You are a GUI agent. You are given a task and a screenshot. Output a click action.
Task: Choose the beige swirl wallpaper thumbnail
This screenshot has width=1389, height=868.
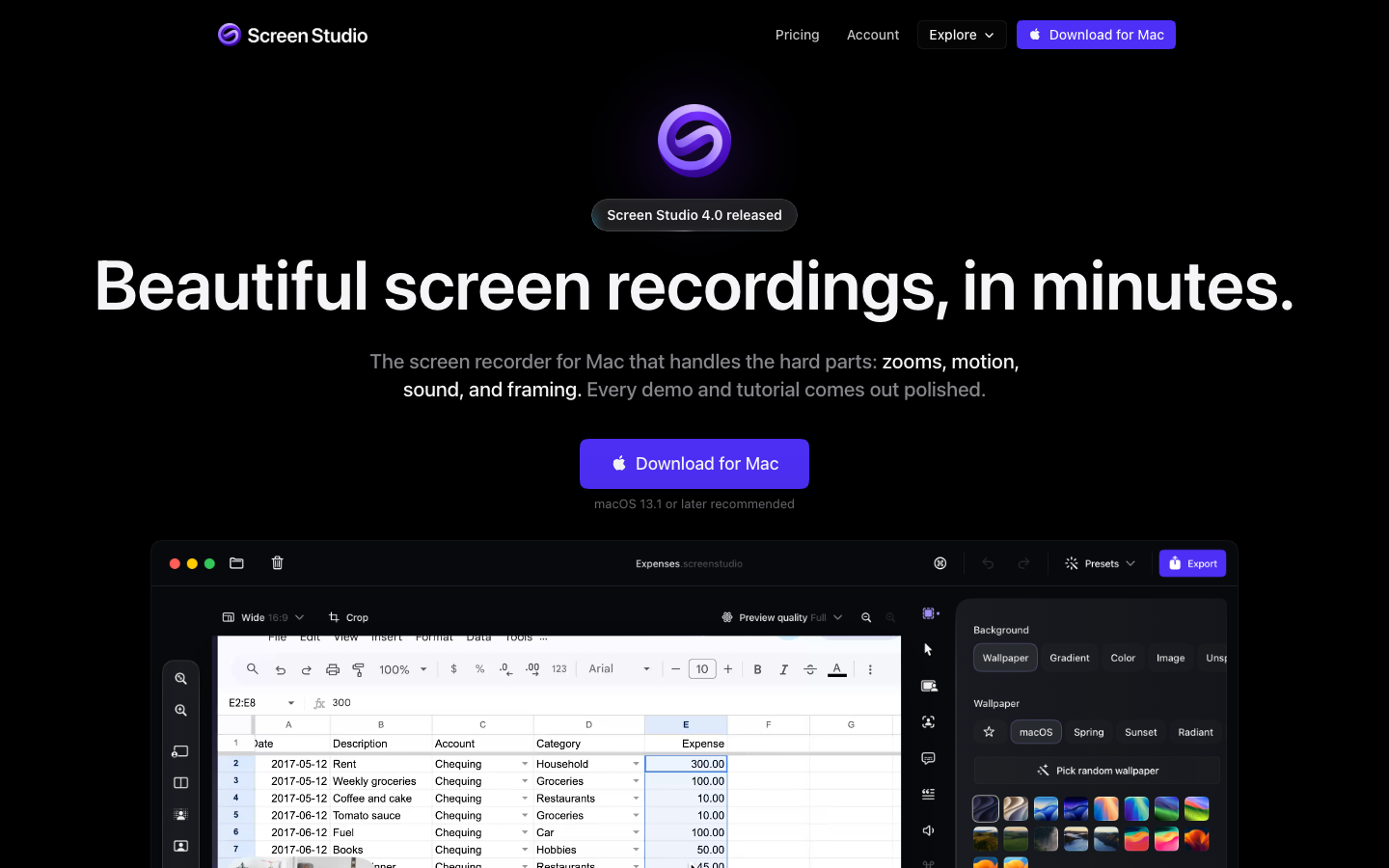[x=1016, y=808]
